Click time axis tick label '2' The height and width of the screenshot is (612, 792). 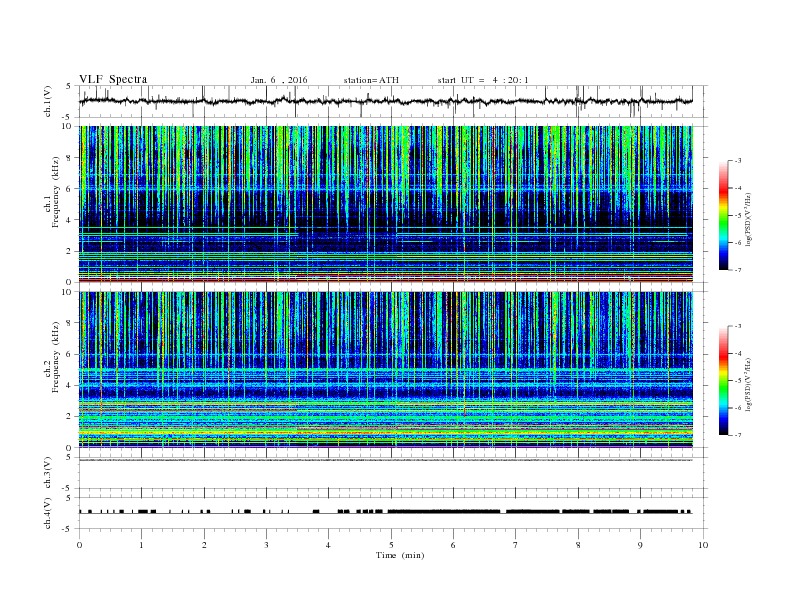[x=204, y=545]
